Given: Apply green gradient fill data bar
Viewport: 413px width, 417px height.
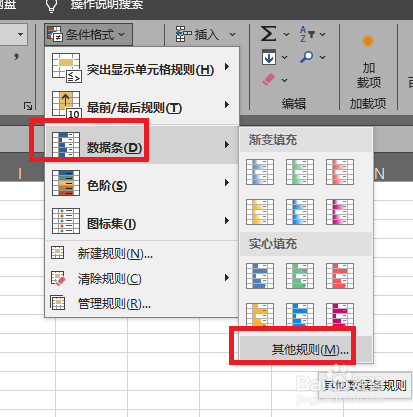Looking at the screenshot, I should [300, 172].
